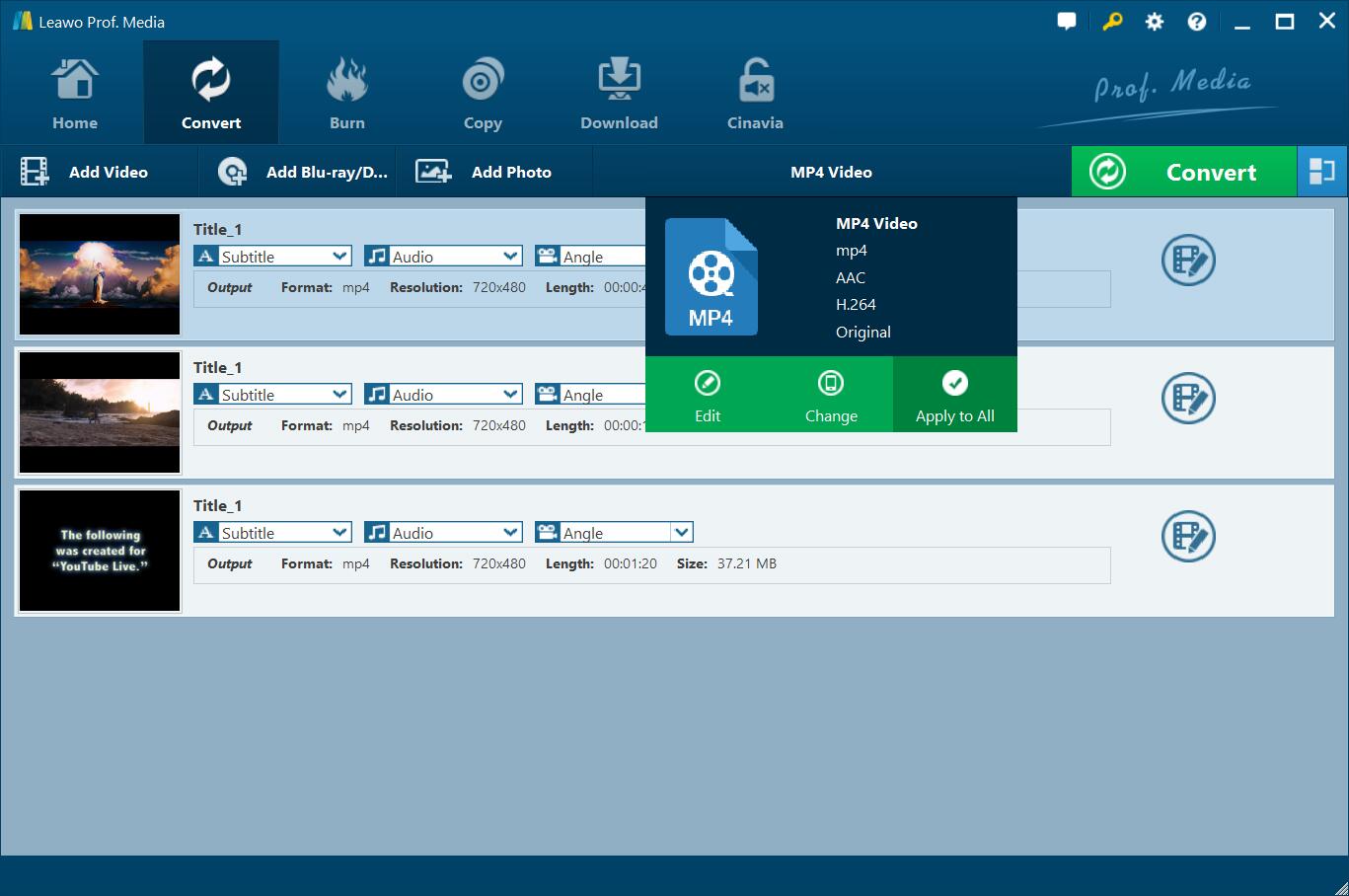Open the Cinavia removal module
The width and height of the screenshot is (1349, 896).
(x=755, y=95)
